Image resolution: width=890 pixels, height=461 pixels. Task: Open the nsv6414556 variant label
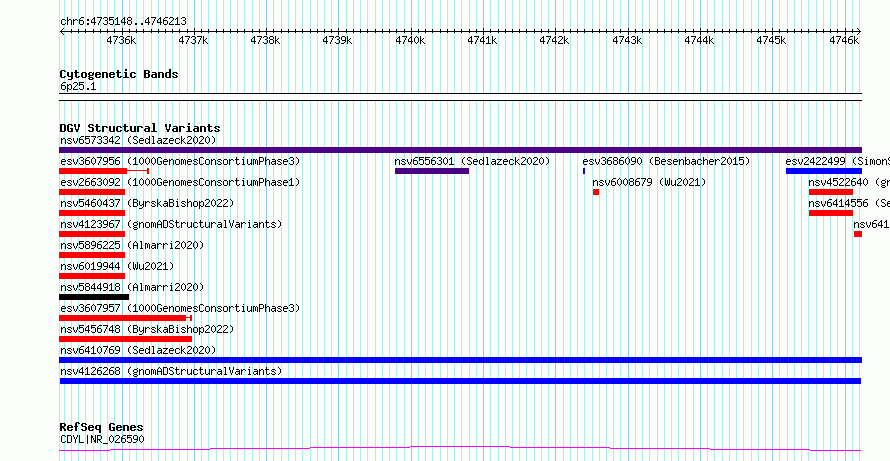coord(849,203)
